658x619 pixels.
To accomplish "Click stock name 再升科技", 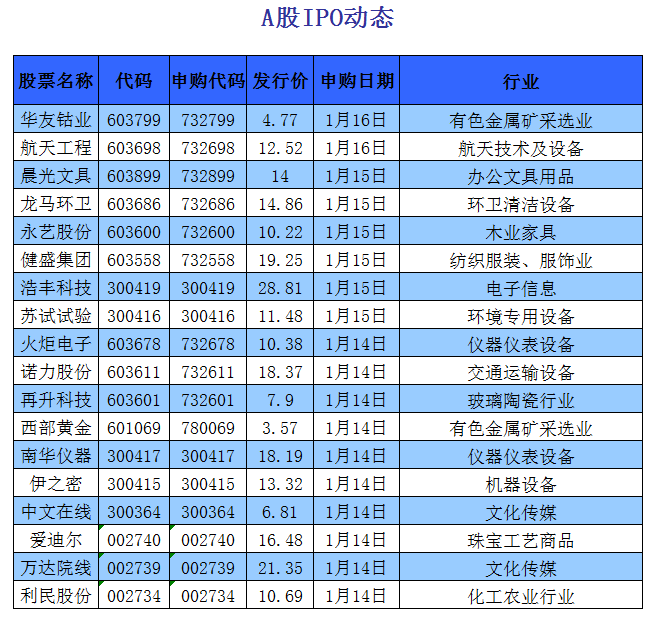I will tap(56, 400).
